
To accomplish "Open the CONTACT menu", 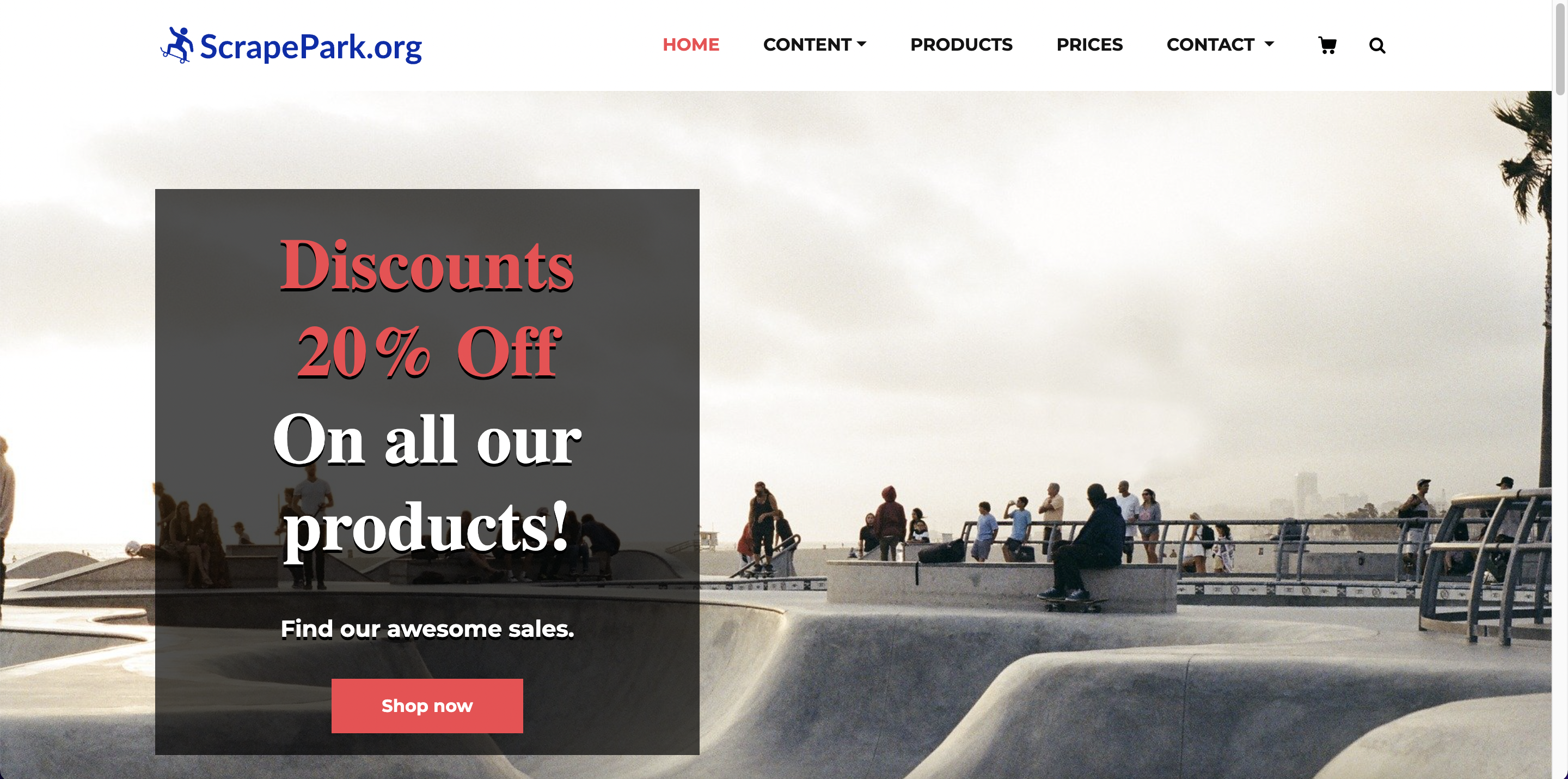I will point(1220,45).
